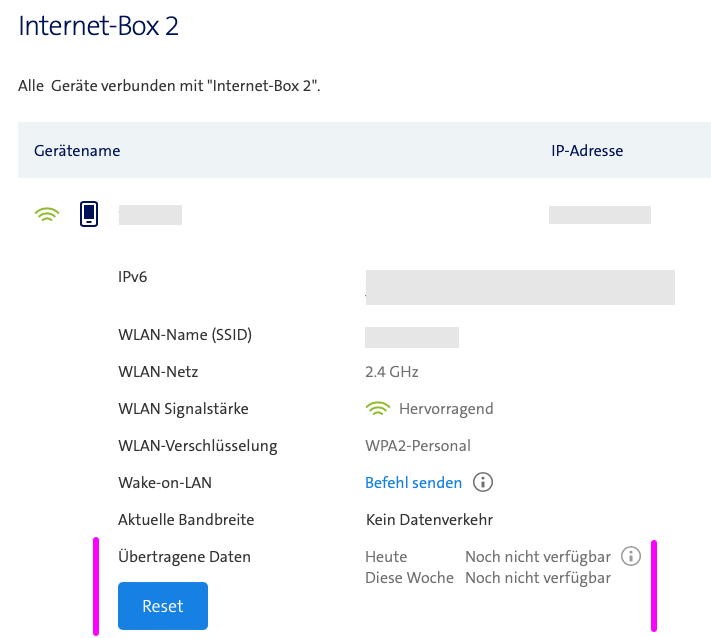Click the redacted WLAN-Name (SSID) value
Image resolution: width=711 pixels, height=638 pixels.
412,337
